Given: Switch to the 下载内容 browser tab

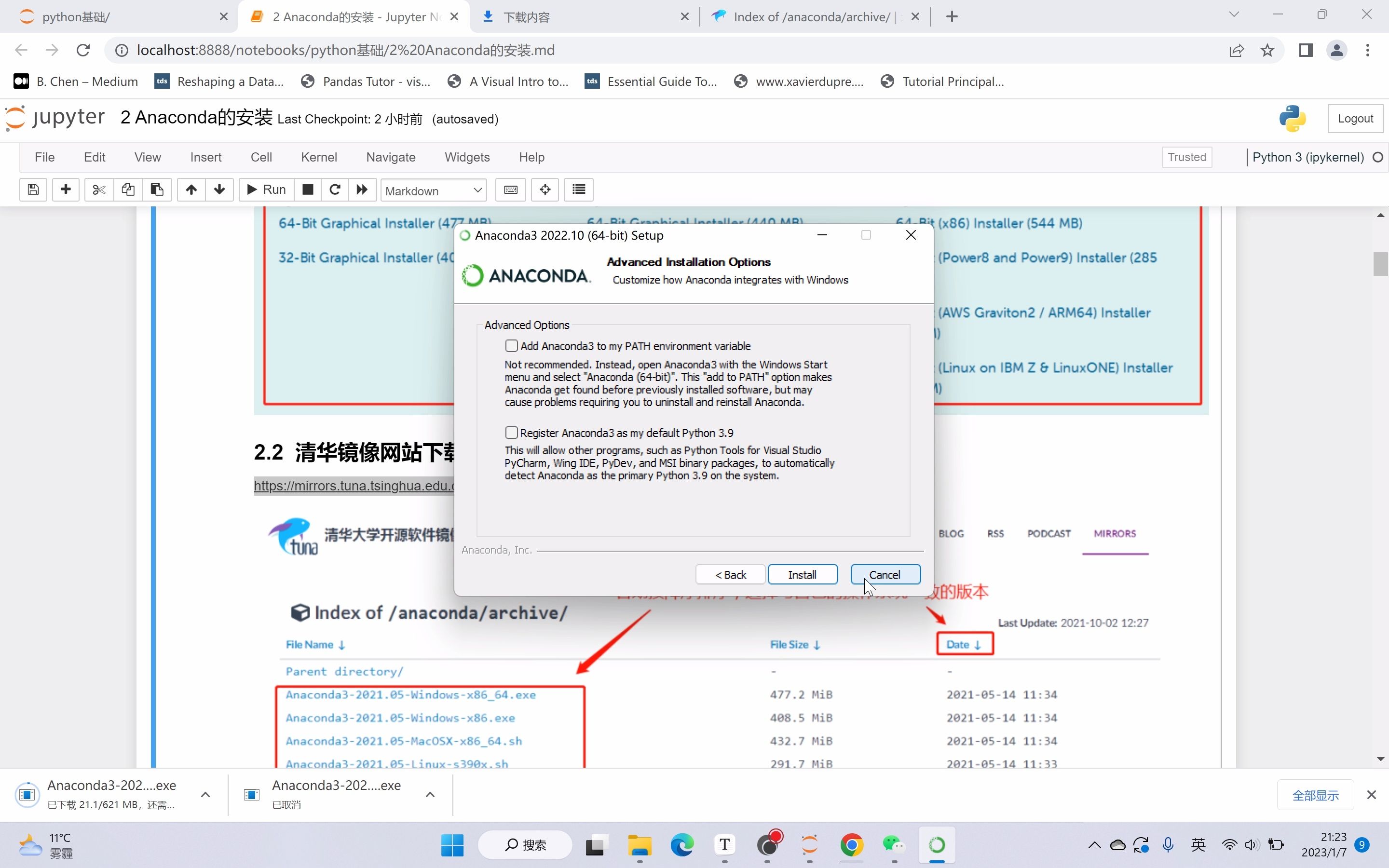Looking at the screenshot, I should coord(583,17).
